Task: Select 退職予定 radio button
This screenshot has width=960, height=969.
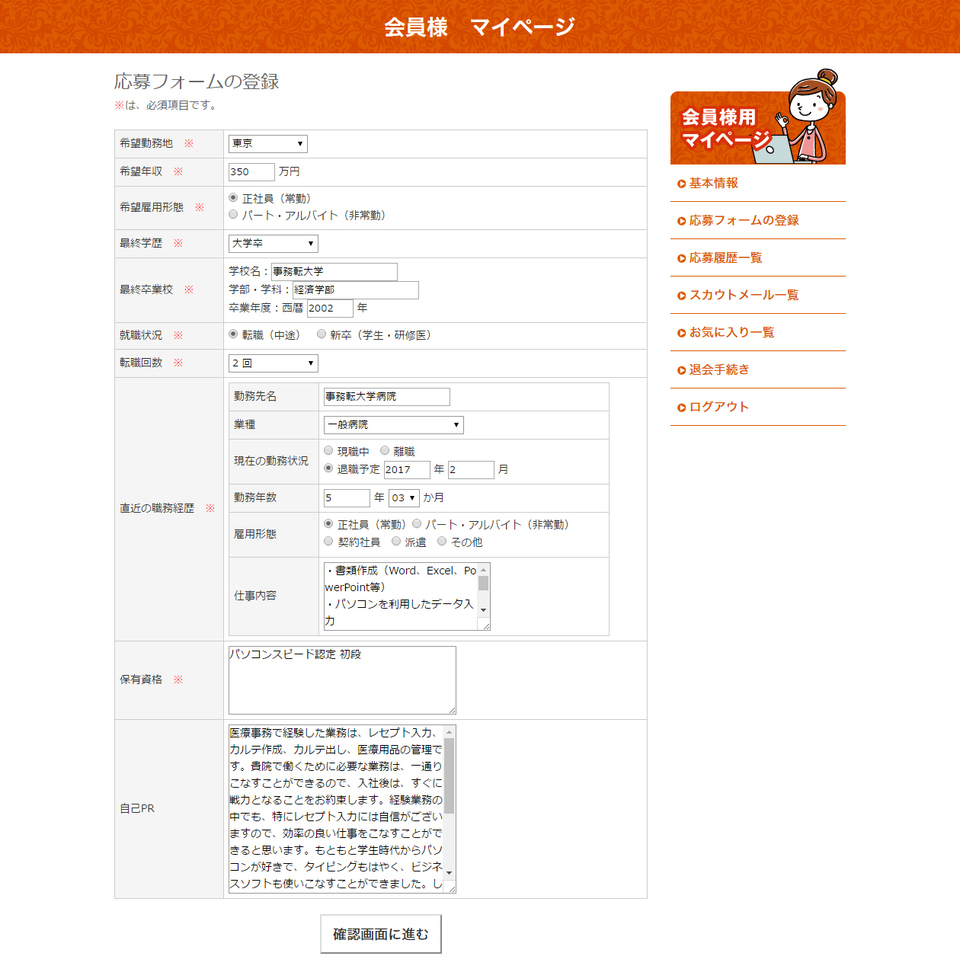Action: click(328, 468)
